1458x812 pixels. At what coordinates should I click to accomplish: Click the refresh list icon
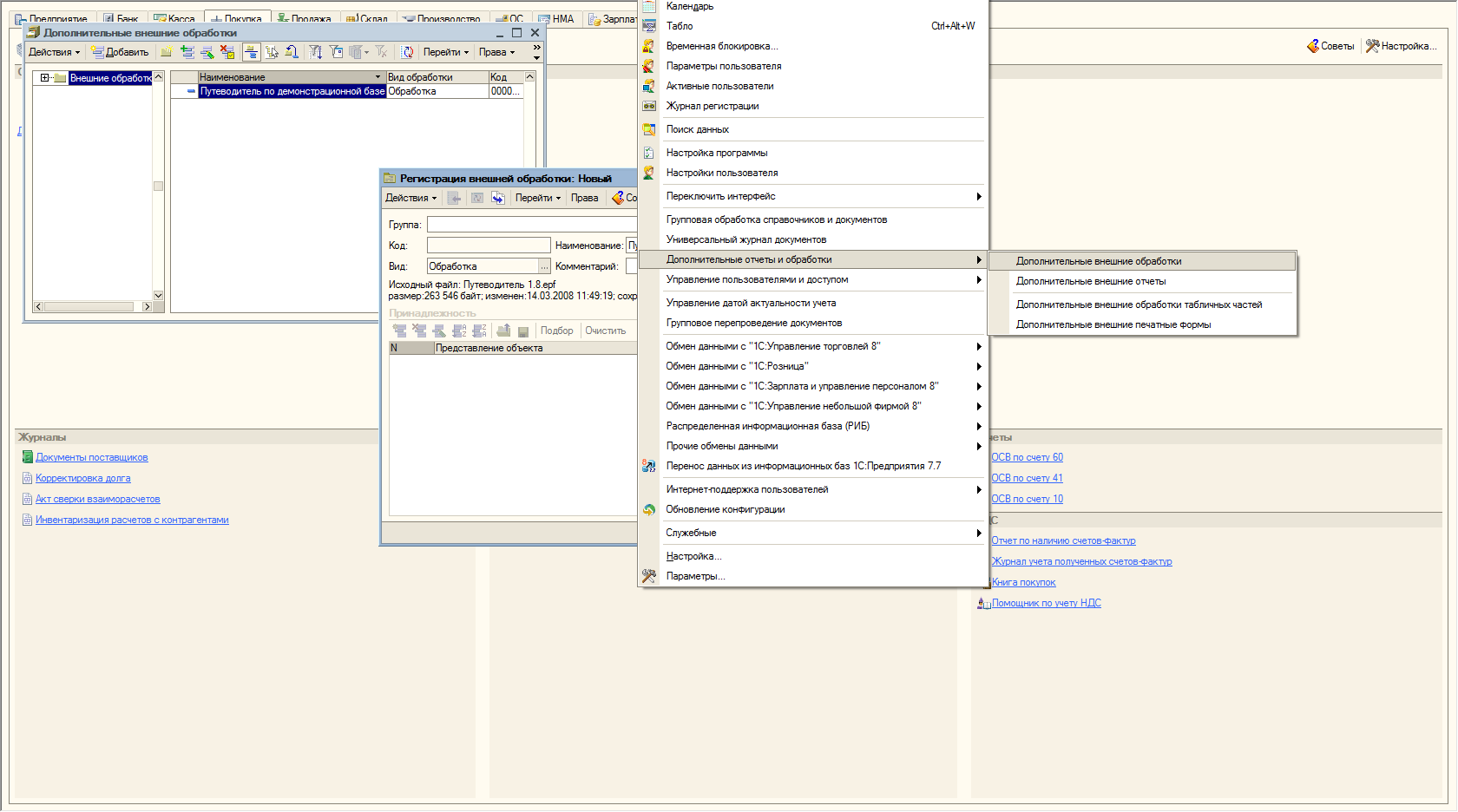pos(407,52)
